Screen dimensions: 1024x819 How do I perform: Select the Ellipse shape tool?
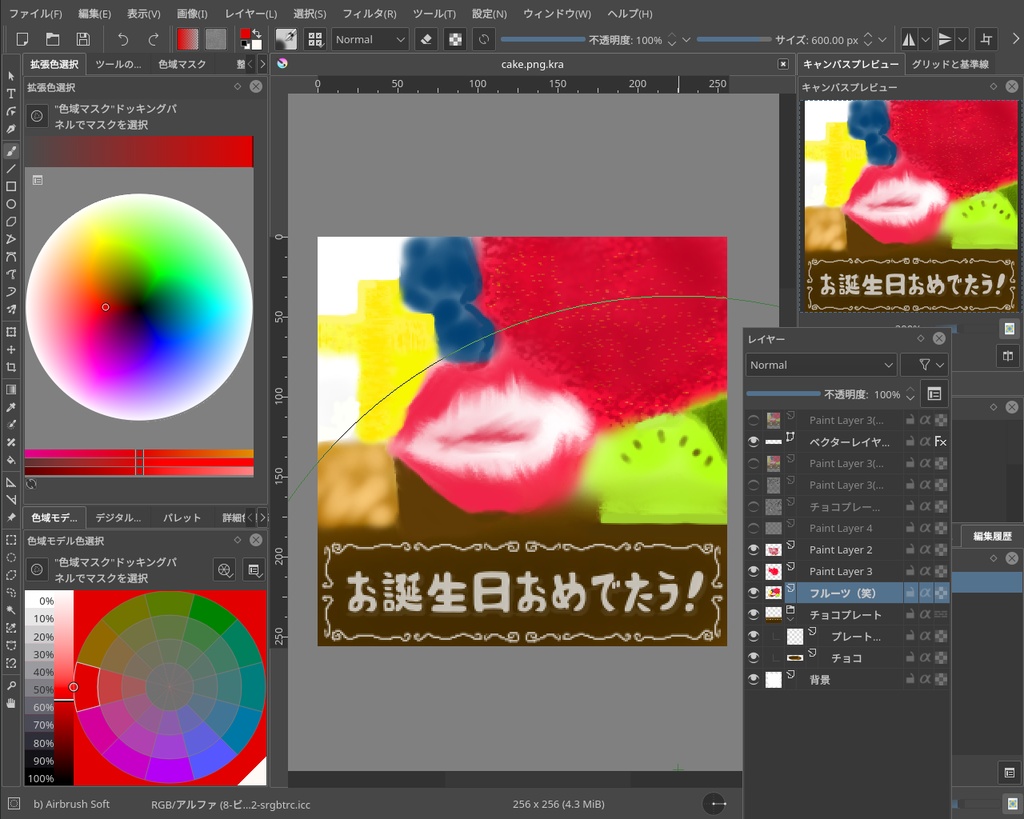(x=10, y=204)
